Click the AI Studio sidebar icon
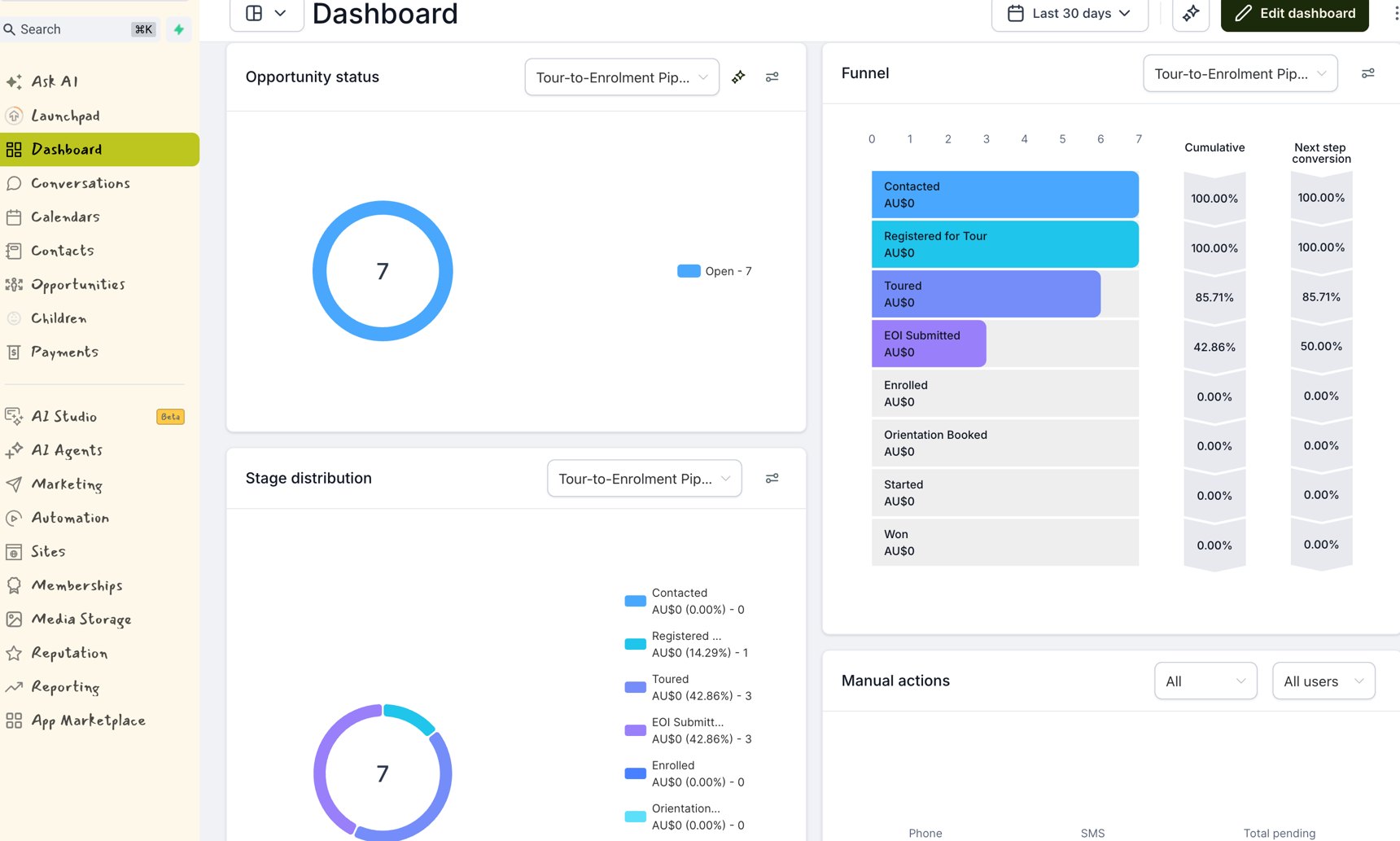1400x841 pixels. point(14,417)
